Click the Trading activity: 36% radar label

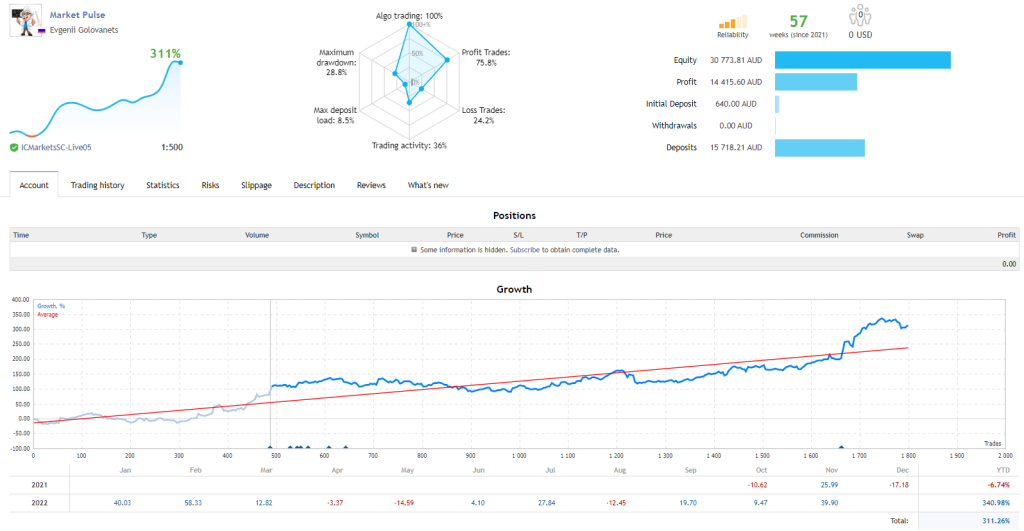pos(409,146)
